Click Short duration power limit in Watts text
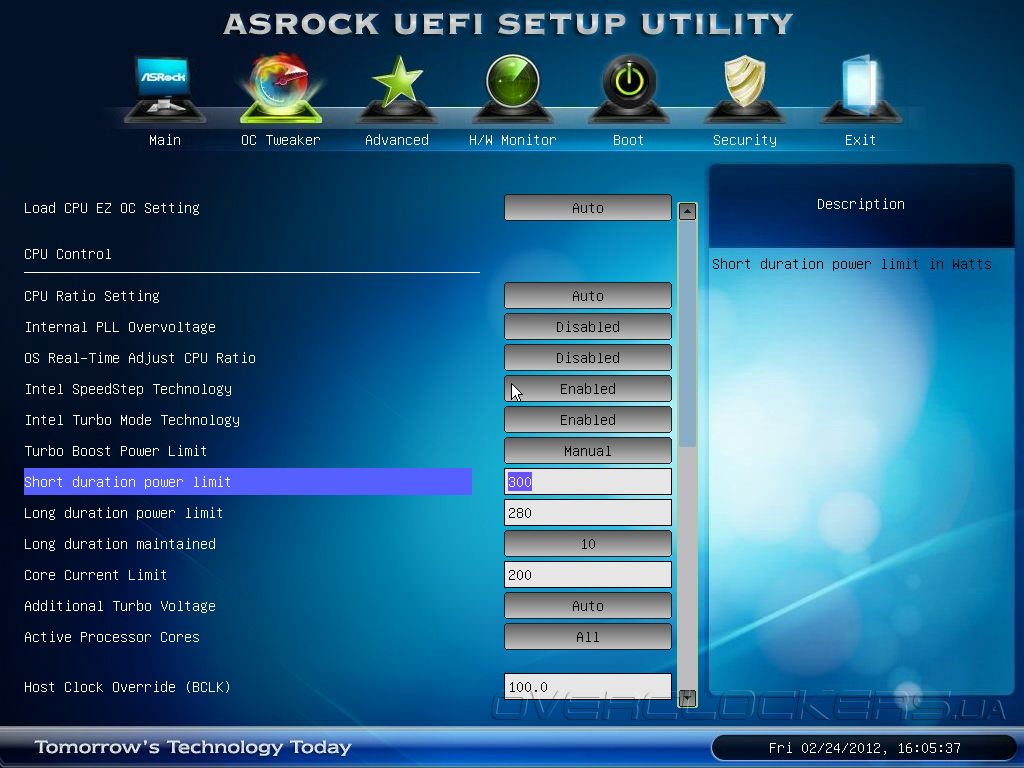 tap(852, 264)
